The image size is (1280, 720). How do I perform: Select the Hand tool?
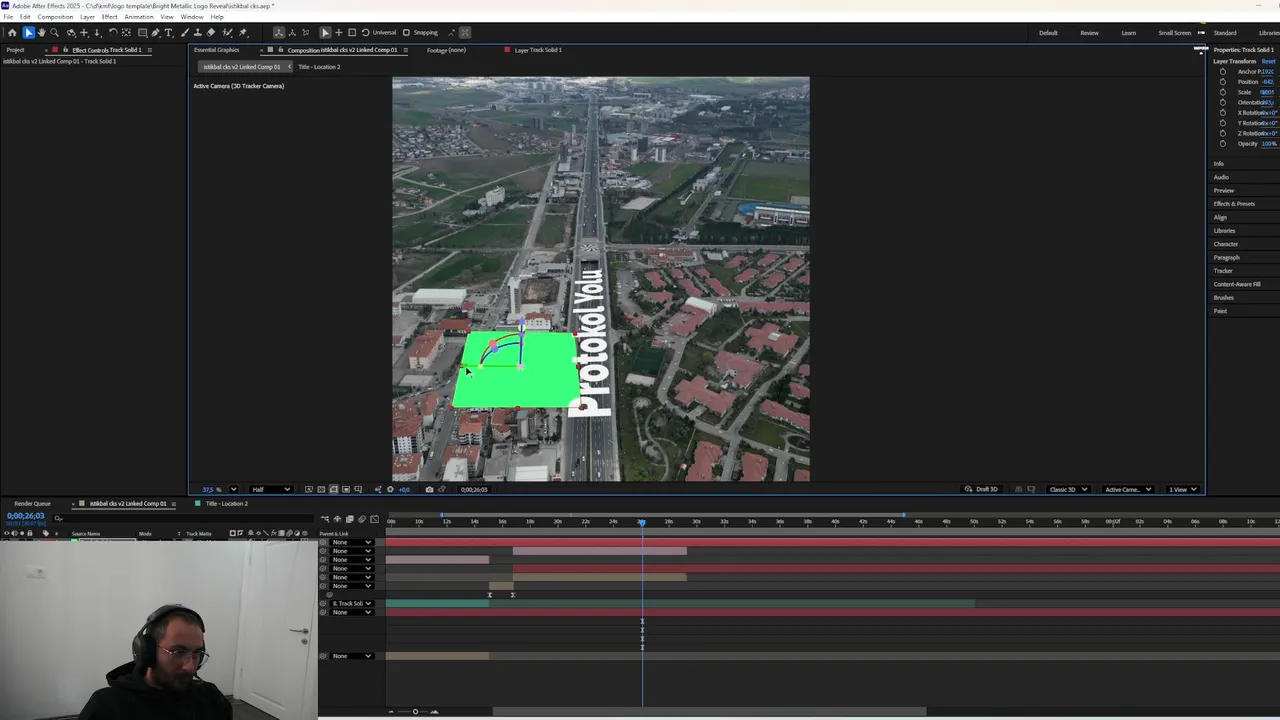[x=41, y=32]
